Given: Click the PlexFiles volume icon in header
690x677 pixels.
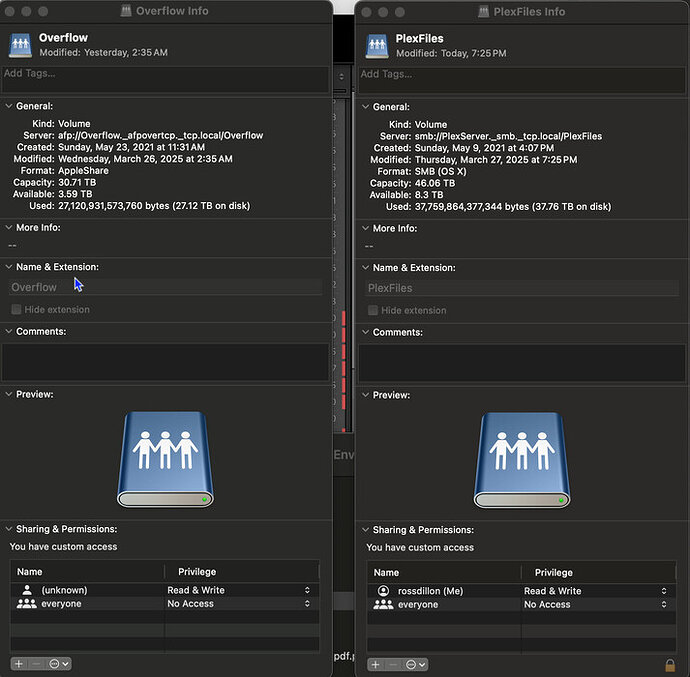Looking at the screenshot, I should point(377,46).
